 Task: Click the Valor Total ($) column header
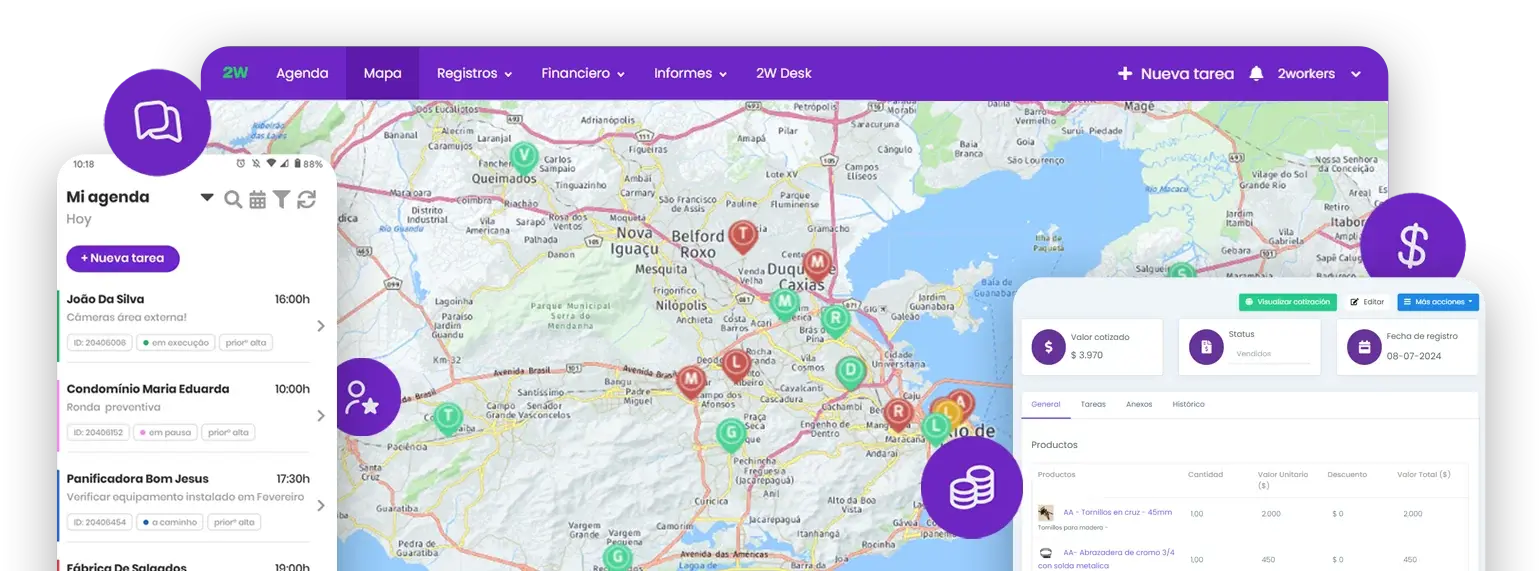click(1424, 474)
